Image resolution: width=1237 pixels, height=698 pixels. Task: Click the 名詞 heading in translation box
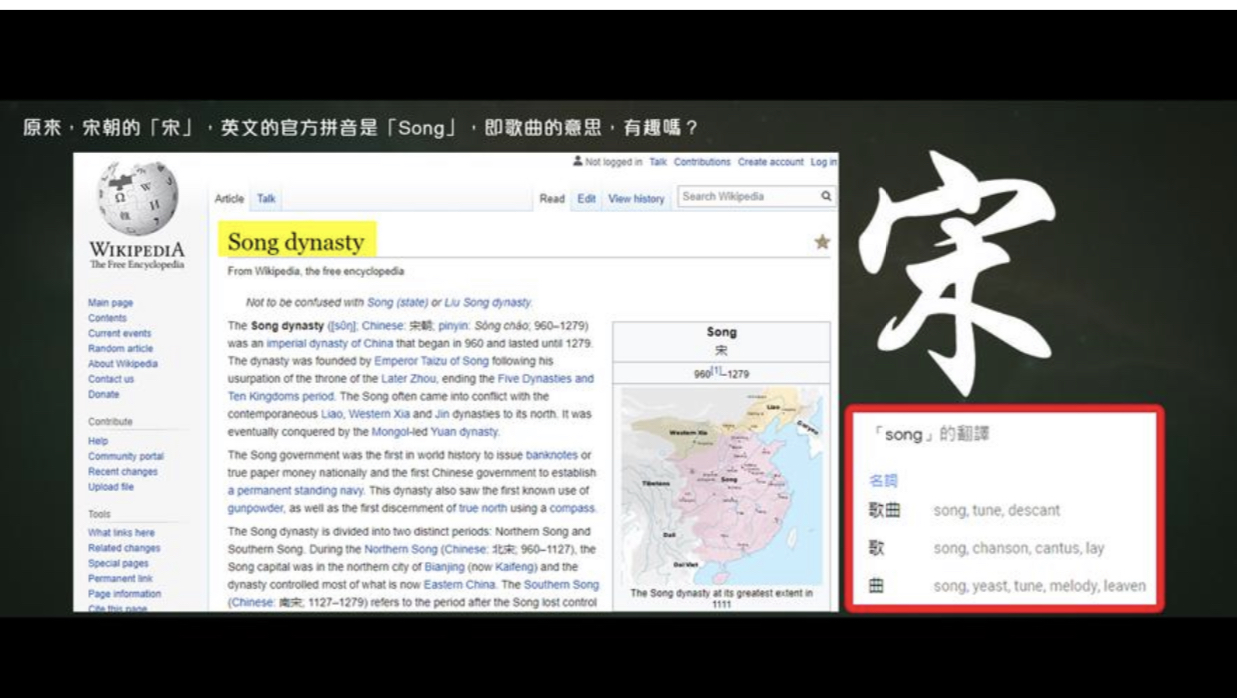coord(884,481)
